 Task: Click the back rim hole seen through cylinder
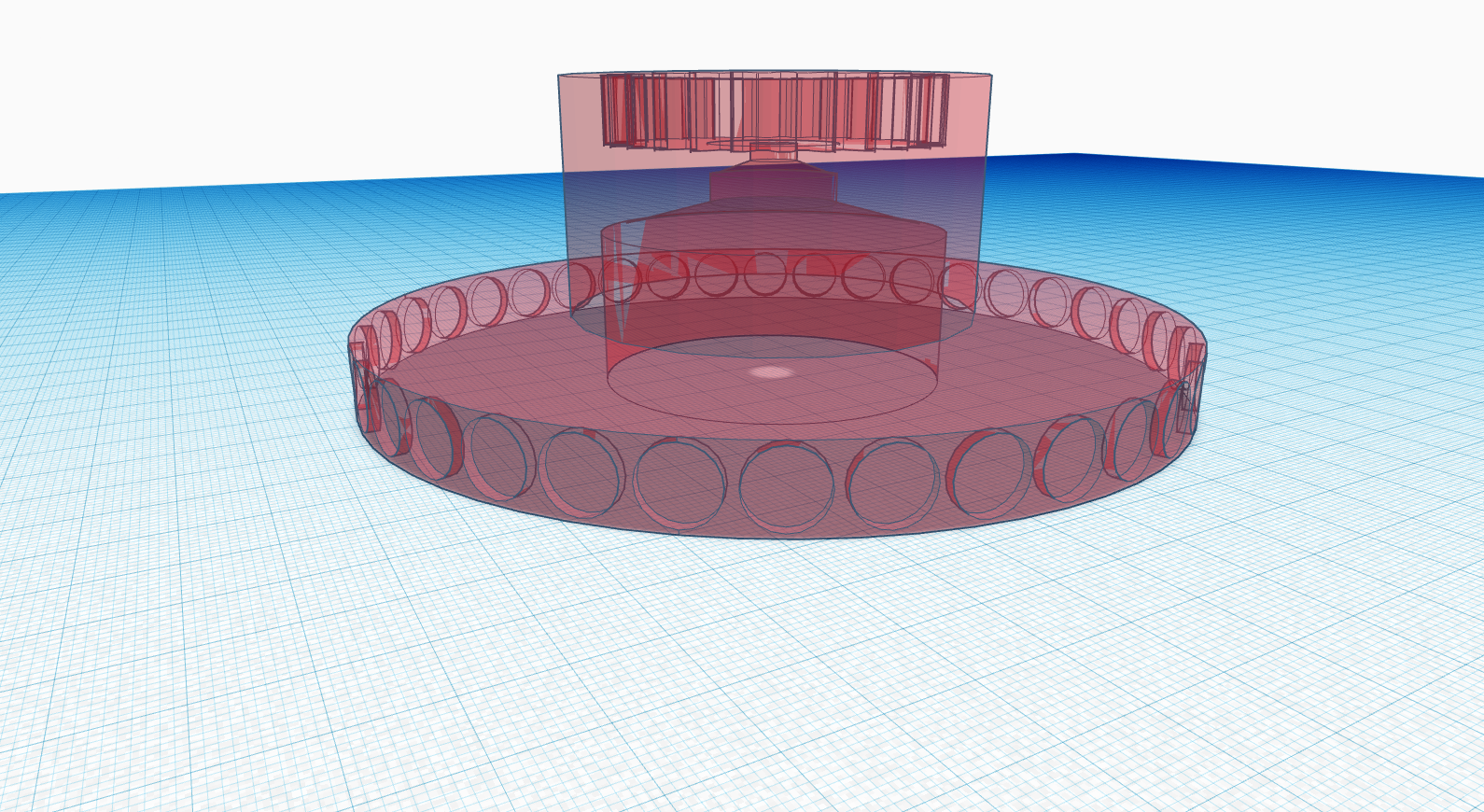tap(765, 274)
